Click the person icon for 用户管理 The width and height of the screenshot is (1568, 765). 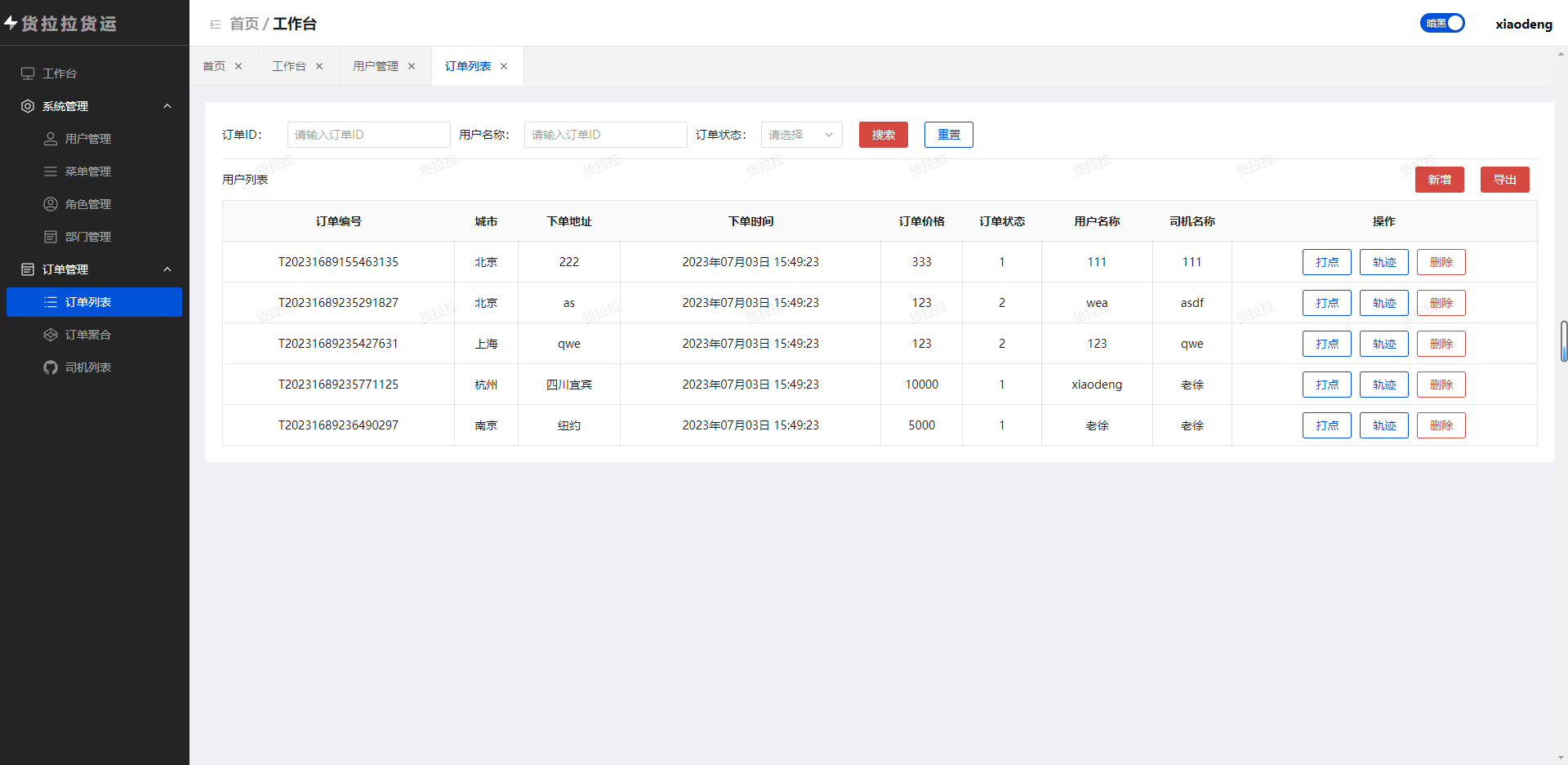point(51,139)
